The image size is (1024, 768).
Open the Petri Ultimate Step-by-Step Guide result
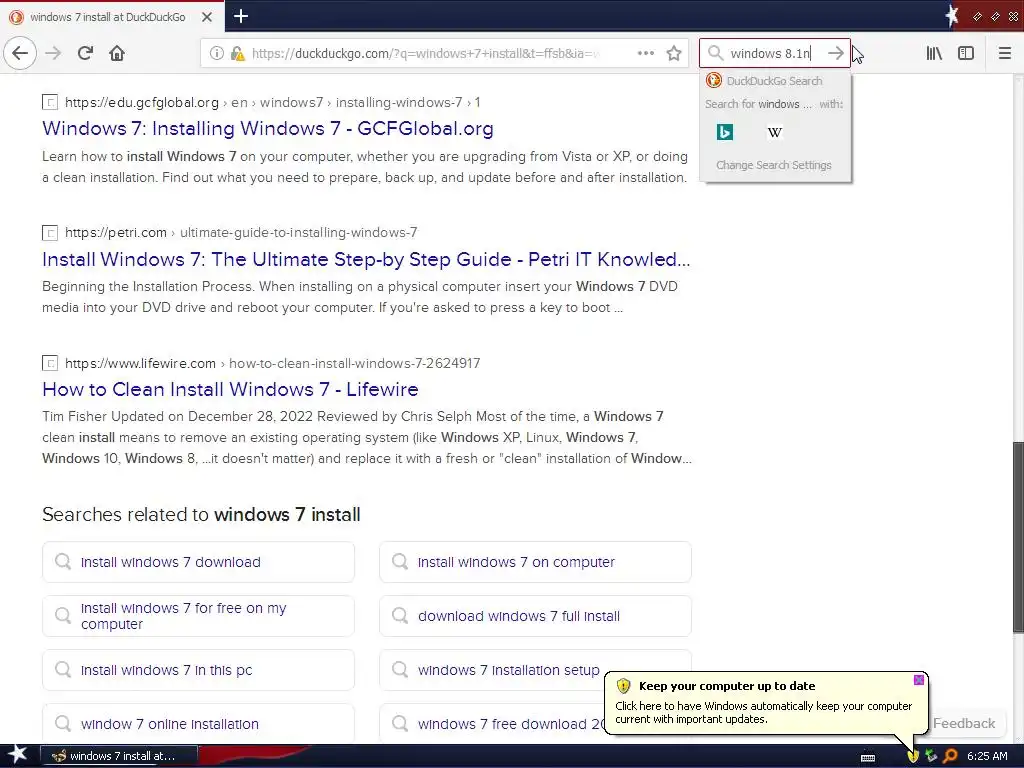click(x=366, y=259)
